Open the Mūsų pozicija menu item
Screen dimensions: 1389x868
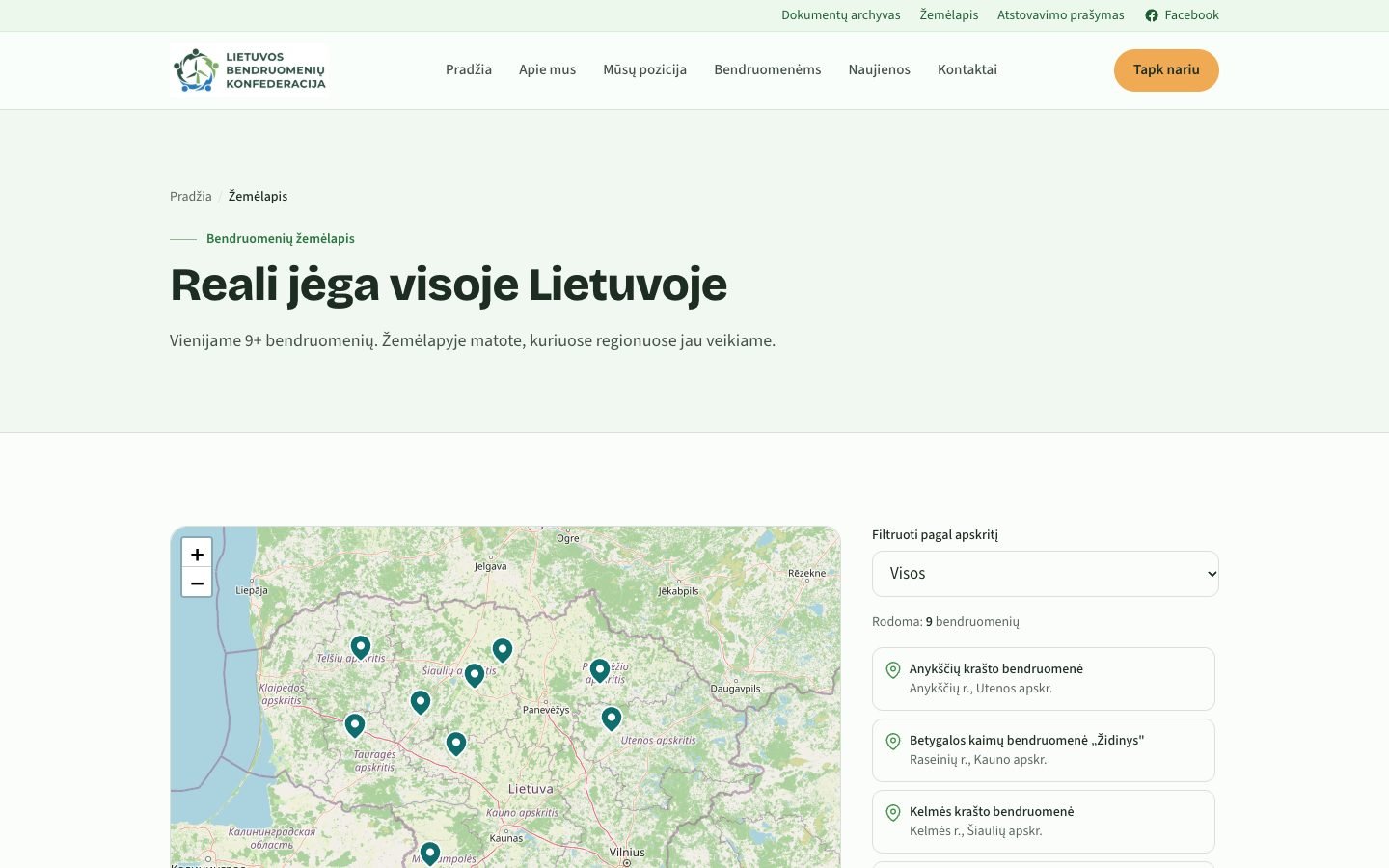coord(645,69)
